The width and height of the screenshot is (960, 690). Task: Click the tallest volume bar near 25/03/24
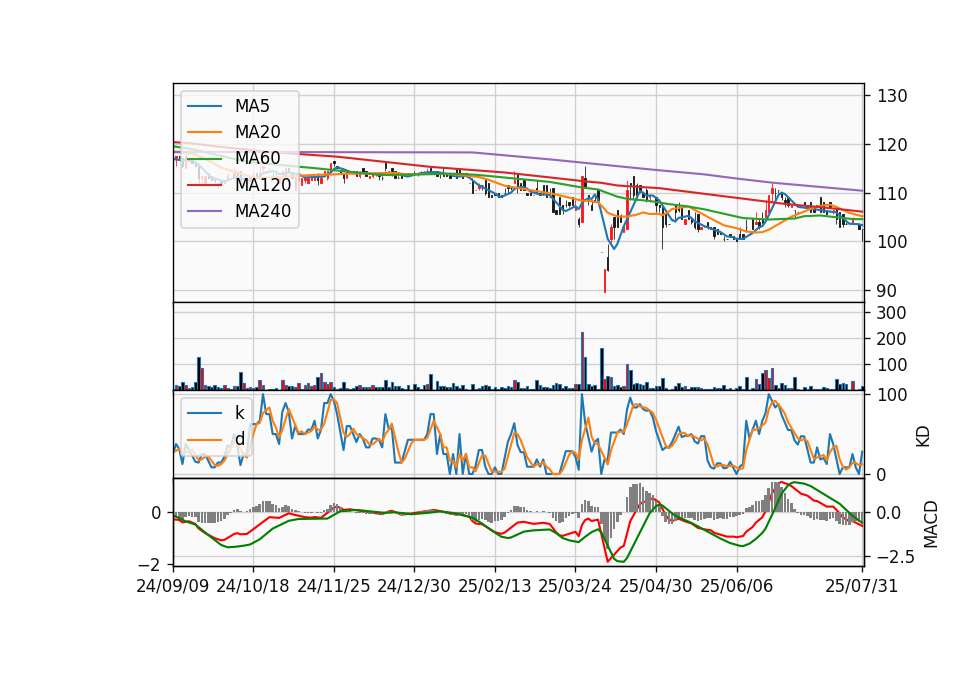coord(582,361)
